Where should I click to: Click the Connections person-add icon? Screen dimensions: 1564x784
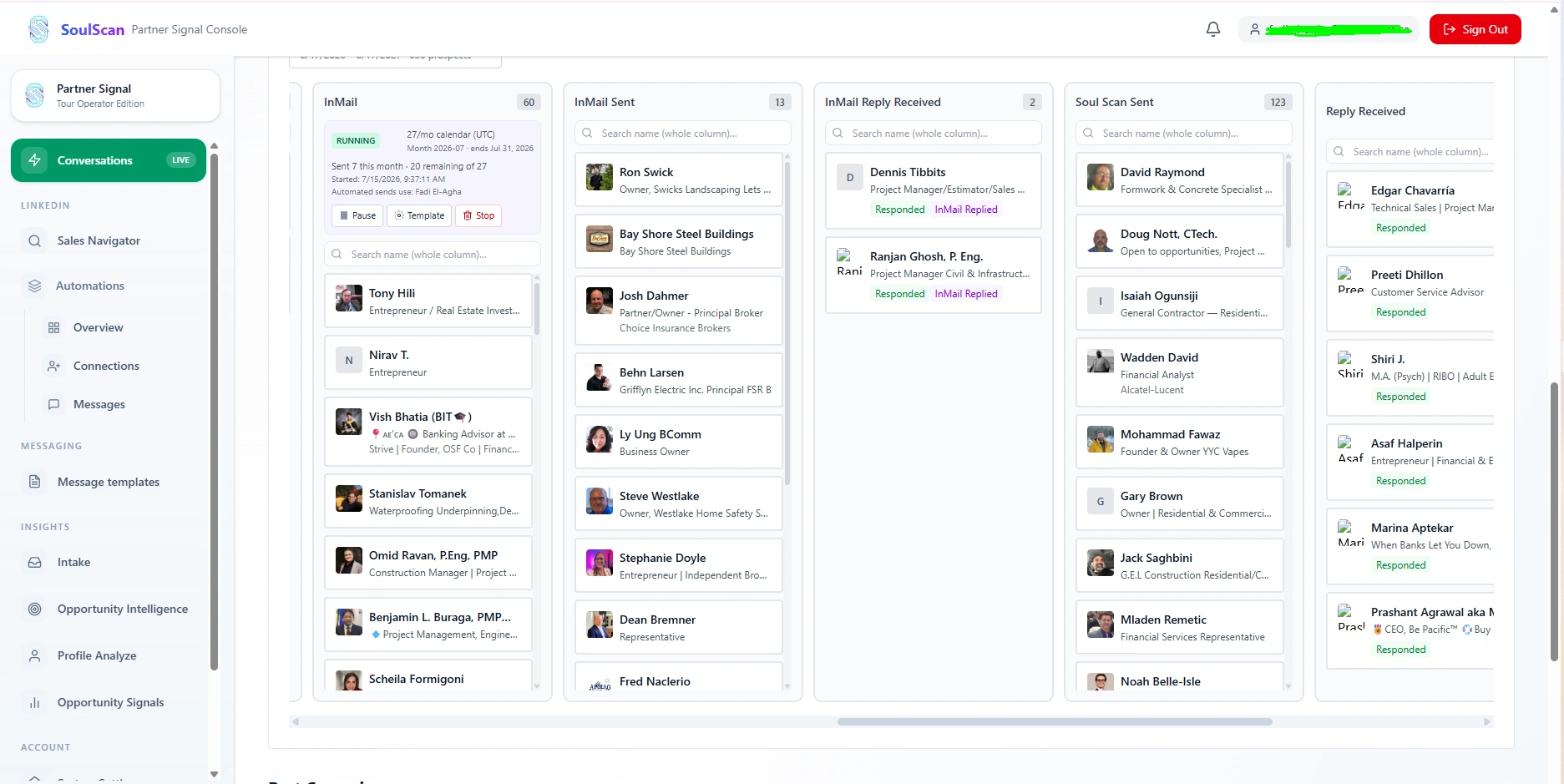53,366
